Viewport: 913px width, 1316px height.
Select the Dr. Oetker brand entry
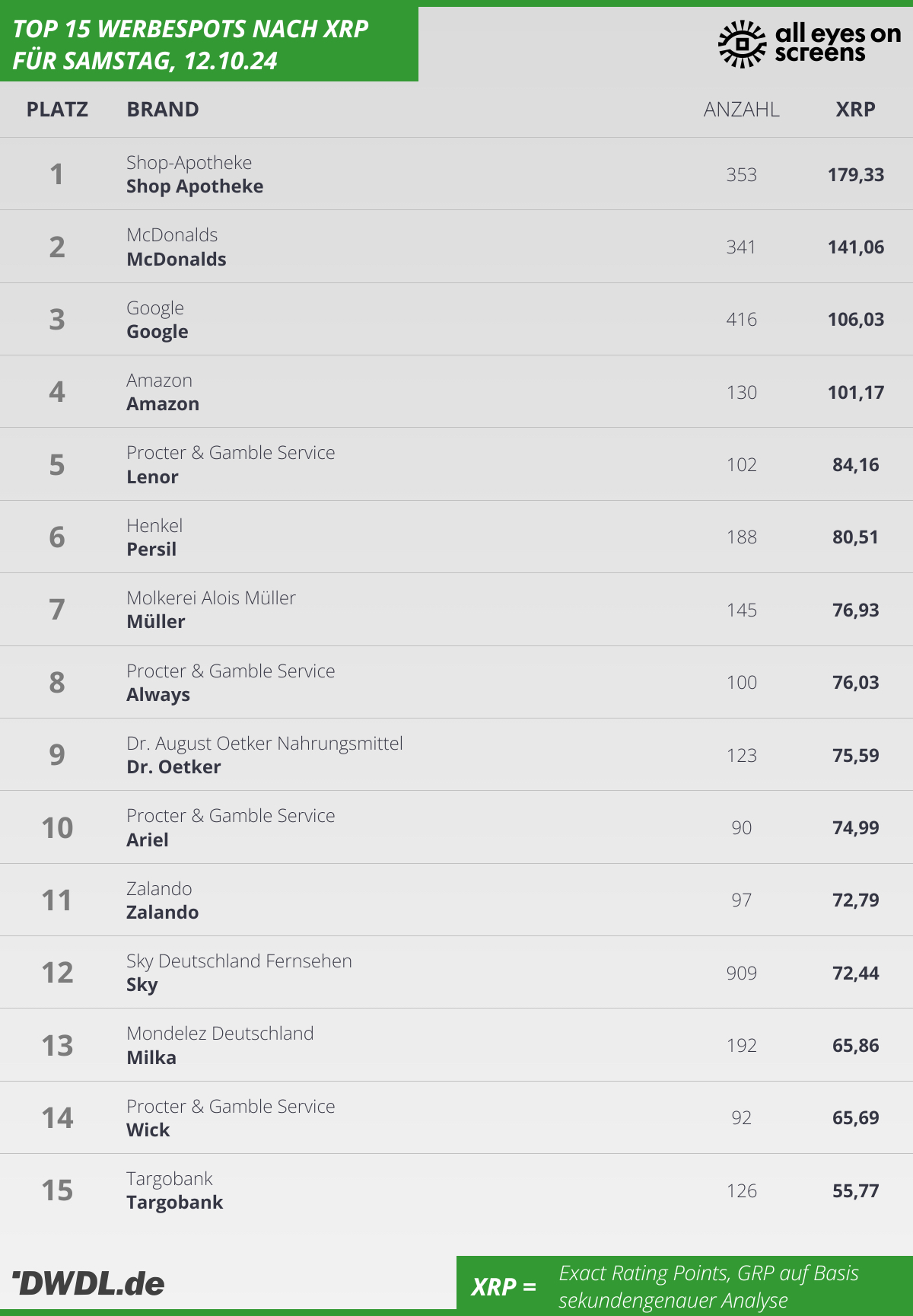[x=173, y=767]
